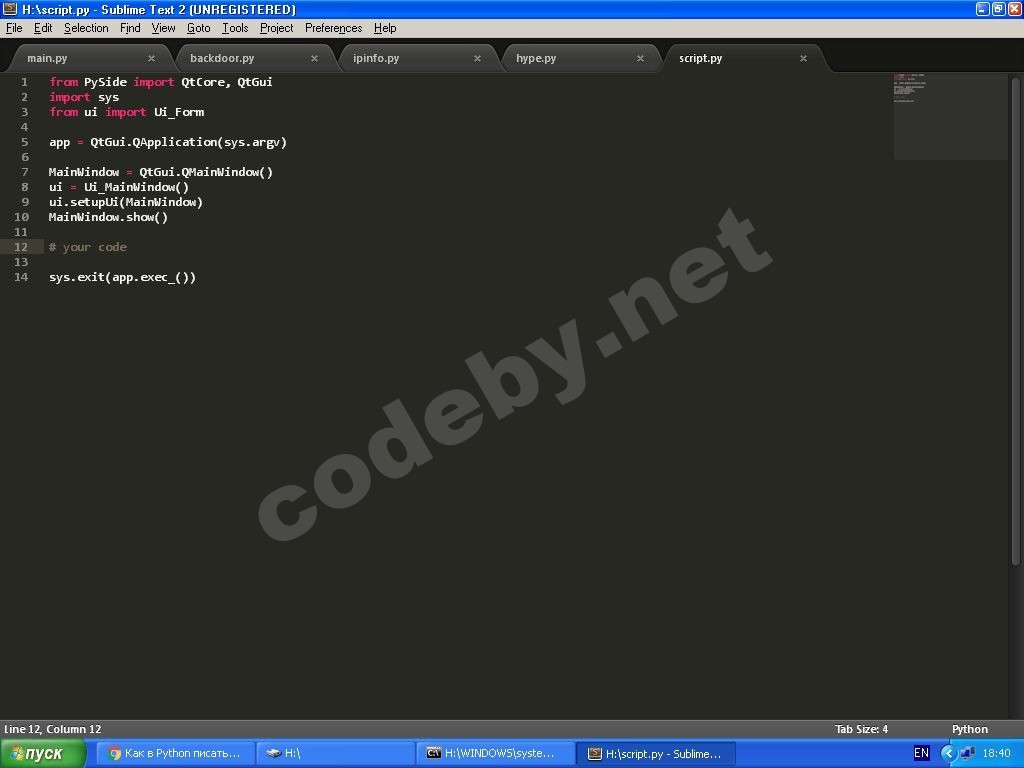Expand hidden system tray icons

(x=948, y=754)
